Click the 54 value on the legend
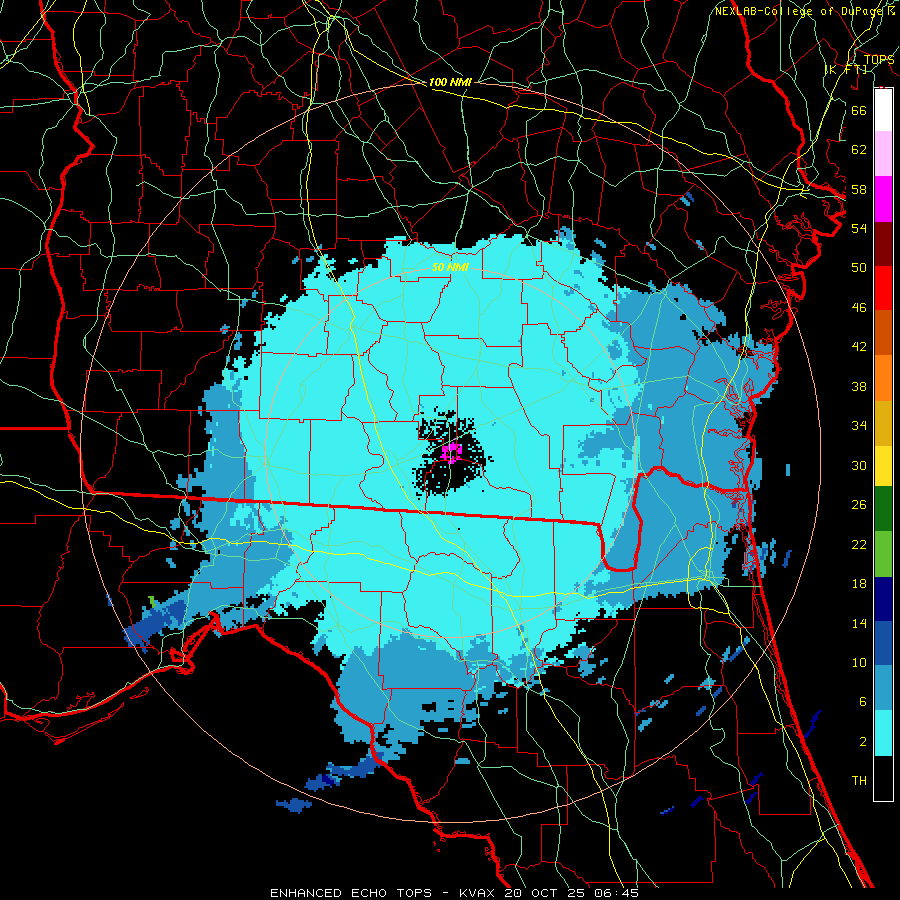The height and width of the screenshot is (900, 900). click(859, 228)
